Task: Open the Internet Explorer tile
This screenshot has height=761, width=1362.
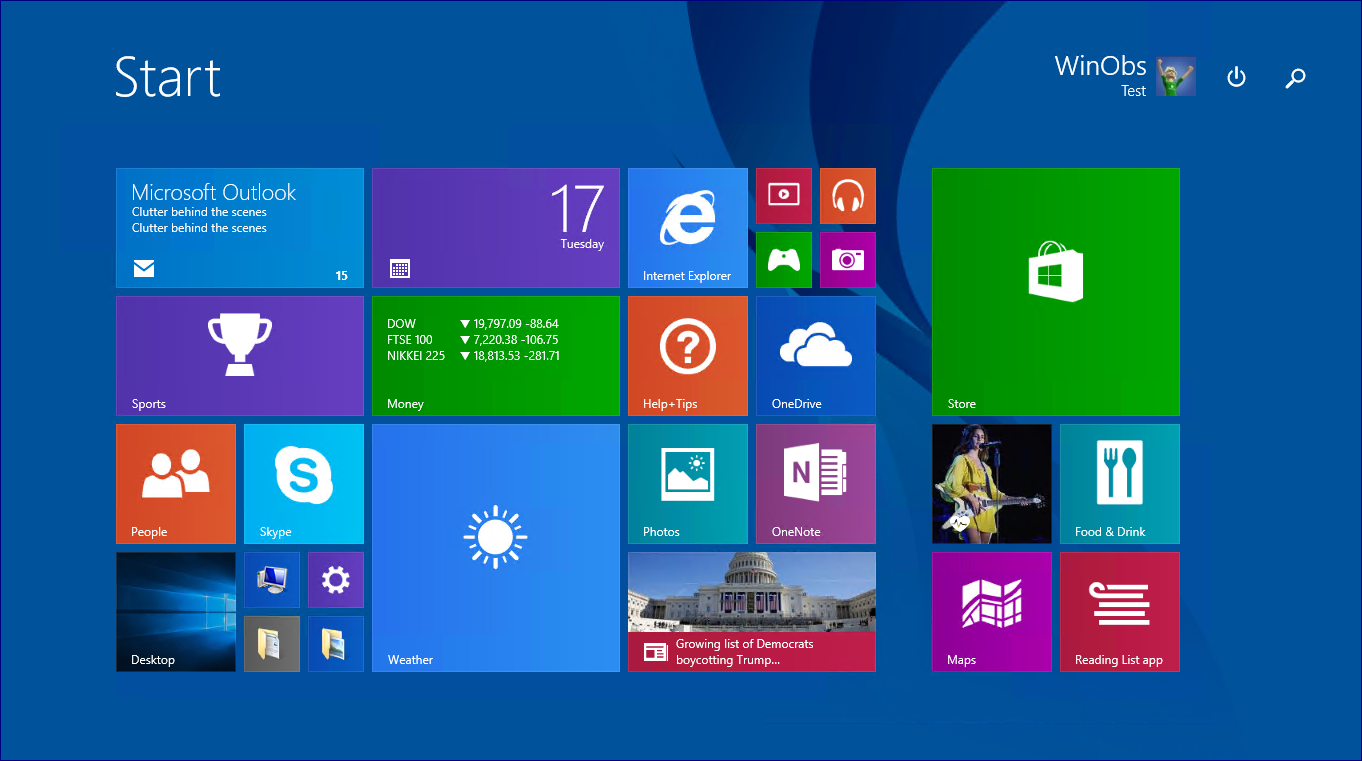Action: [687, 227]
